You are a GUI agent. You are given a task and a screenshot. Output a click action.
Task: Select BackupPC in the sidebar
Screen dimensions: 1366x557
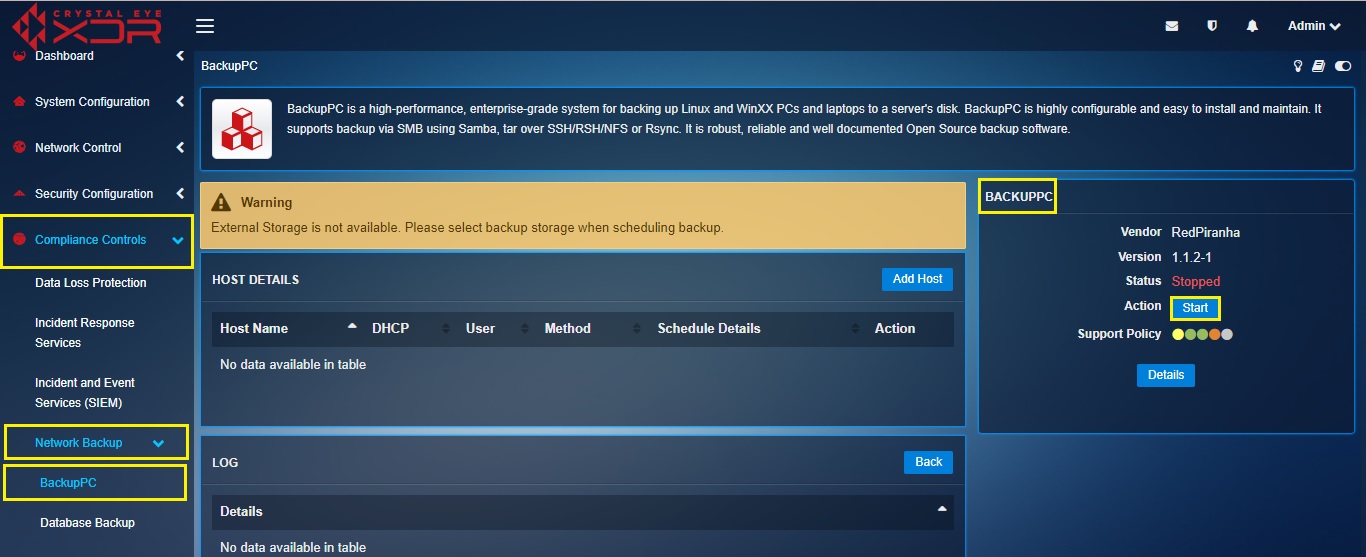point(68,483)
